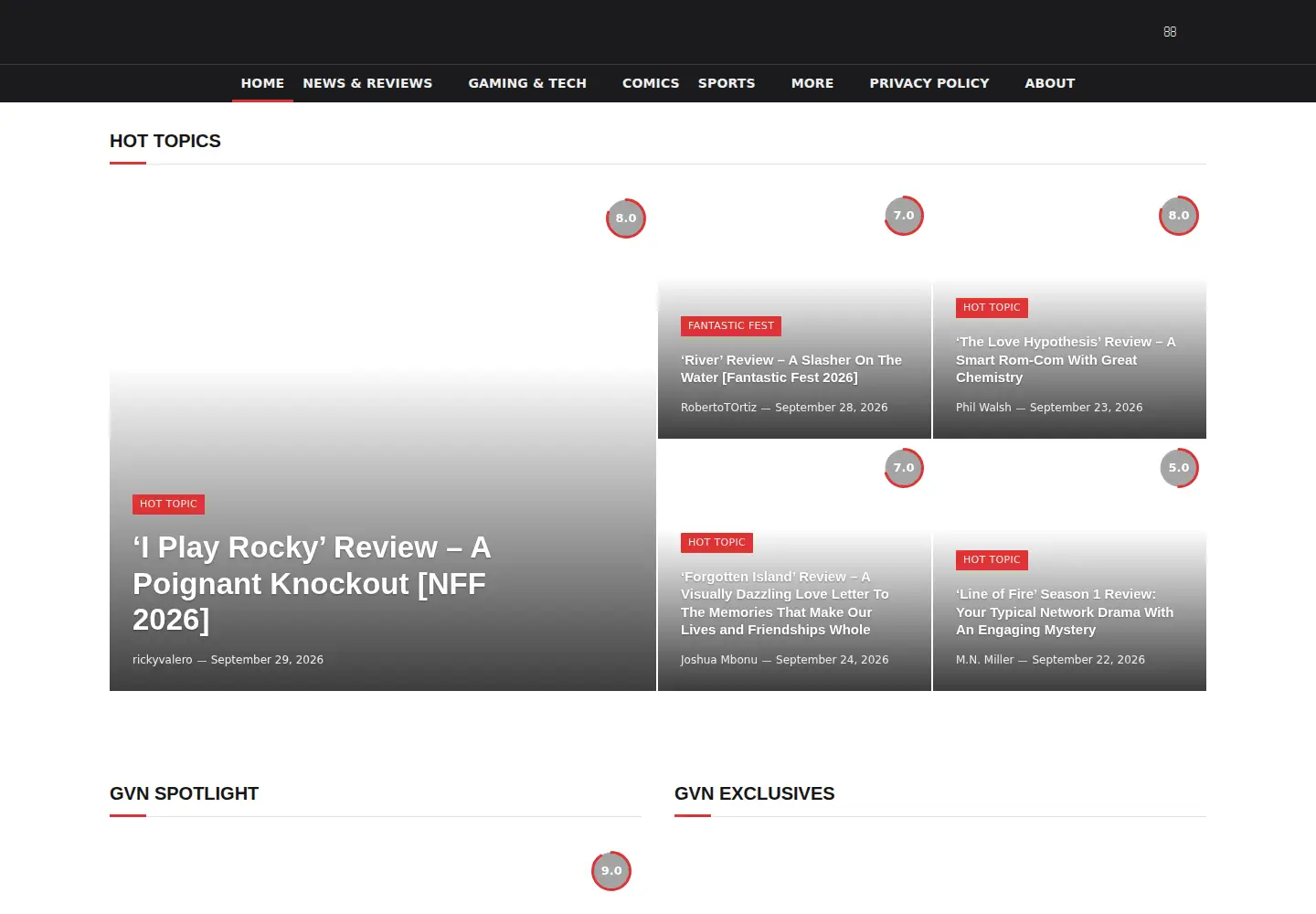Open the GAMING & TECH menu
This screenshot has width=1316, height=914.
point(527,83)
